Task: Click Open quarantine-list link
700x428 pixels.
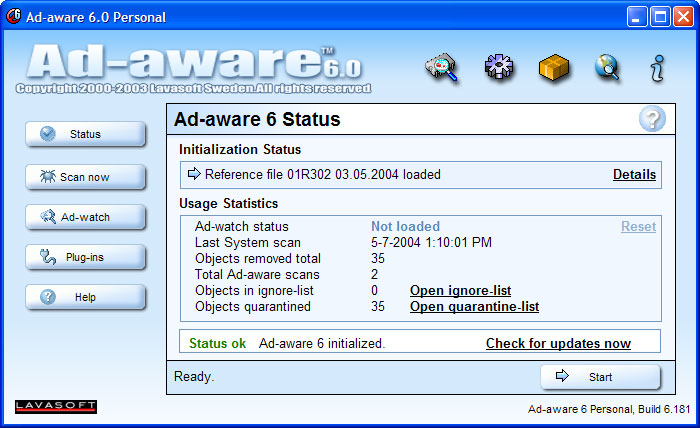Action: 475,307
